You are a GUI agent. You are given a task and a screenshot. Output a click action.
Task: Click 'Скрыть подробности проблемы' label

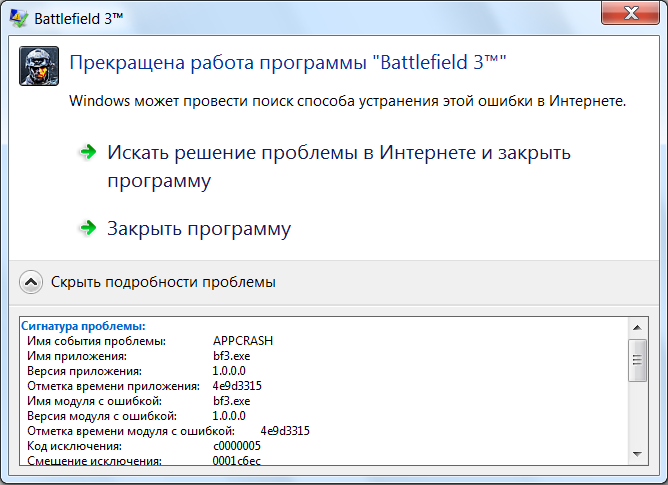coord(163,282)
